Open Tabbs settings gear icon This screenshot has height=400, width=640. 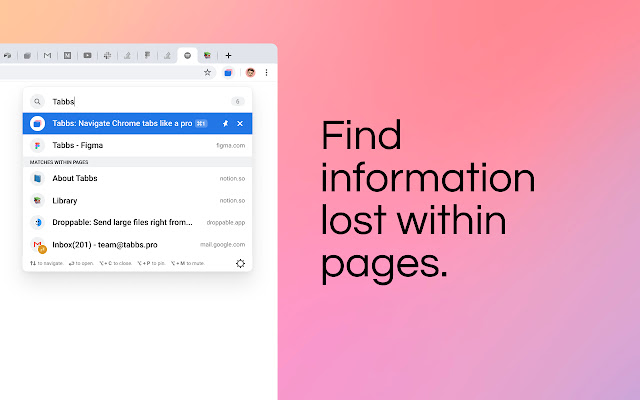pyautogui.click(x=240, y=263)
